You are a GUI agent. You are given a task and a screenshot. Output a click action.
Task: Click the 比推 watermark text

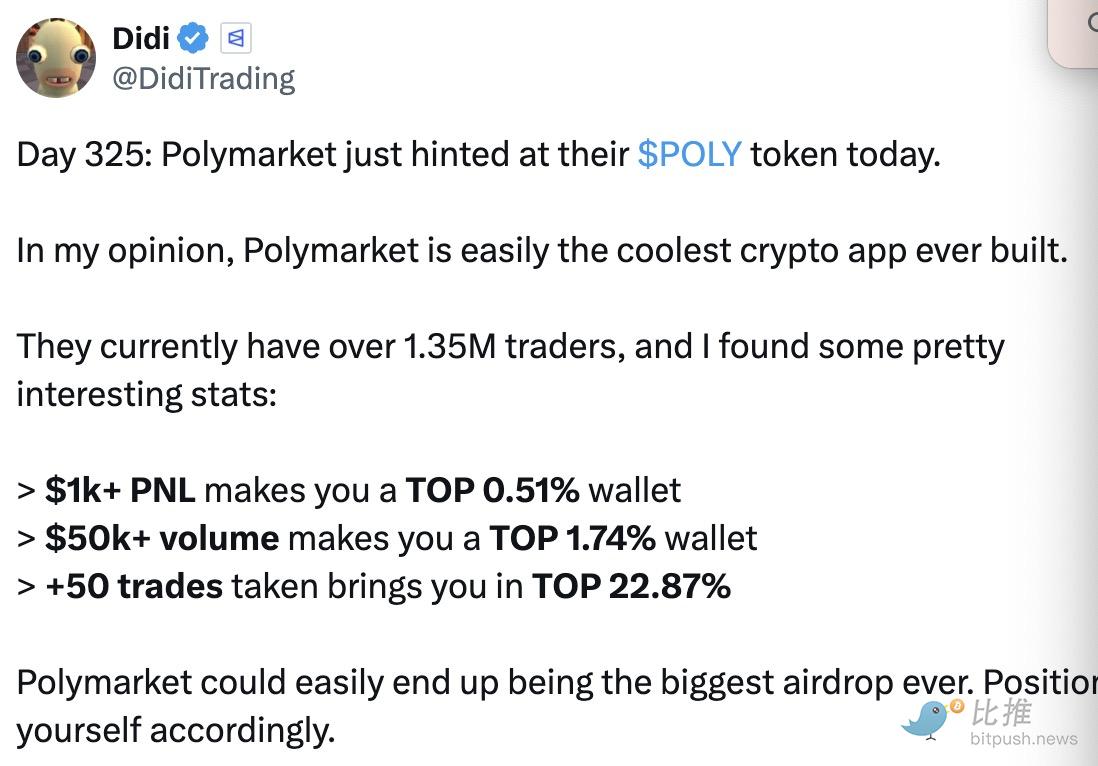click(1001, 713)
